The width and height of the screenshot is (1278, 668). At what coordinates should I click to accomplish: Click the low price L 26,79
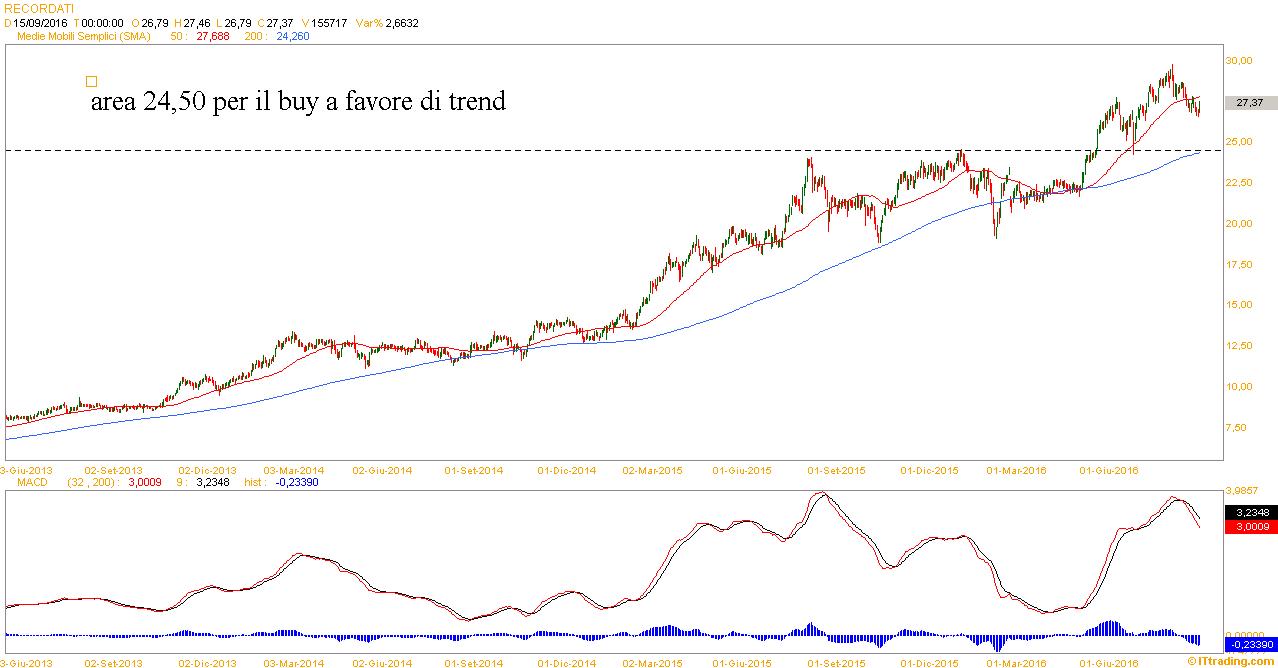pos(234,22)
